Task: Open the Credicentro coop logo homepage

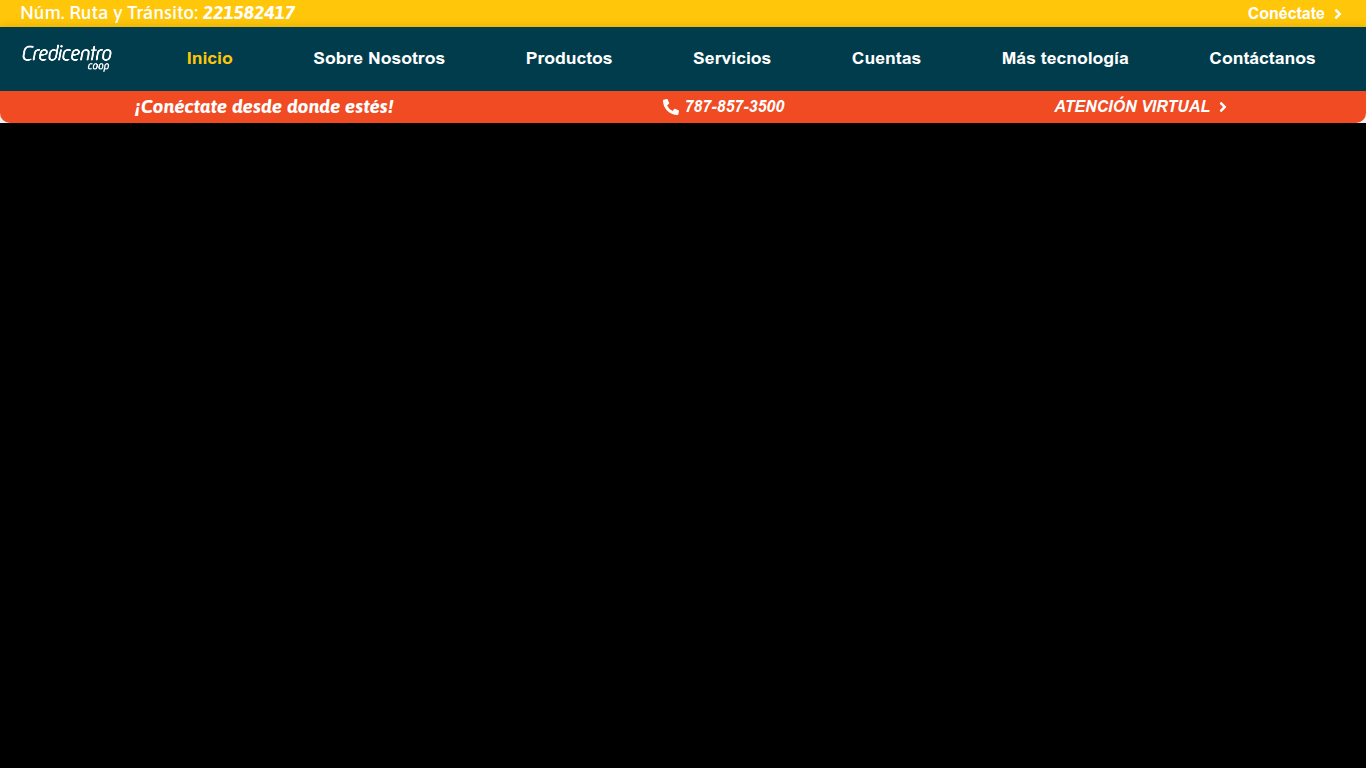Action: (67, 58)
